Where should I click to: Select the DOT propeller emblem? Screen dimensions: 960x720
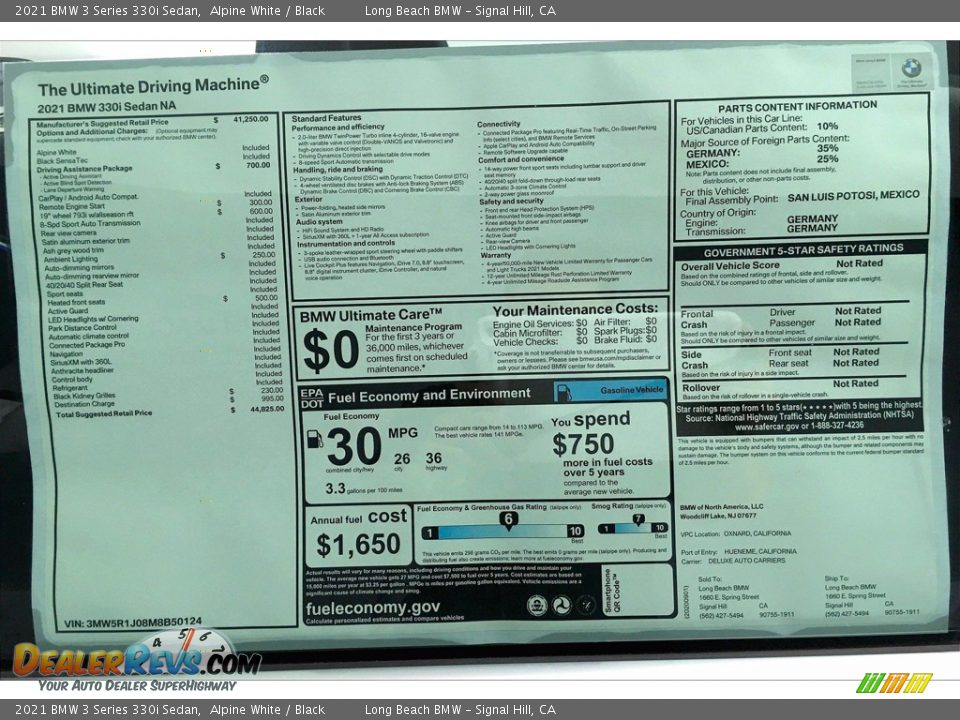559,602
